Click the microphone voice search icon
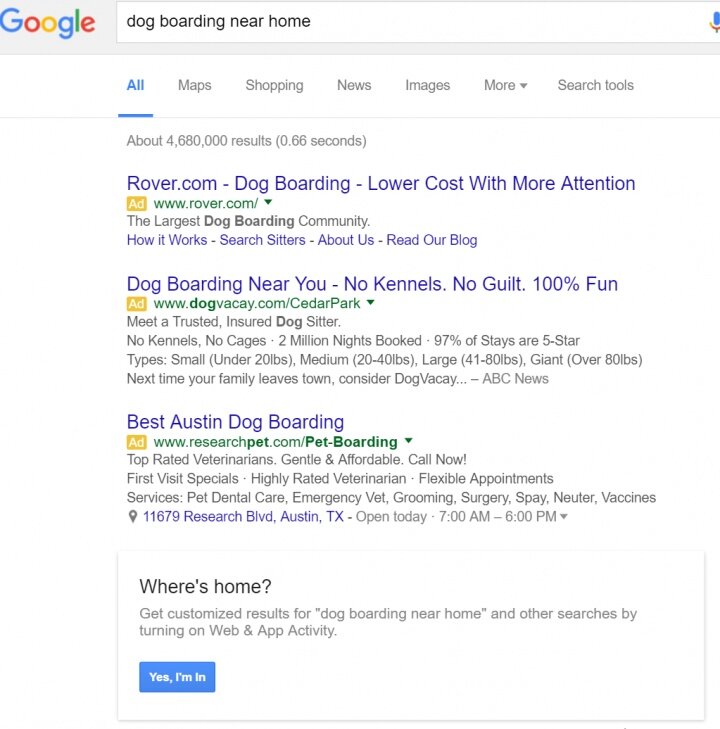 point(715,22)
